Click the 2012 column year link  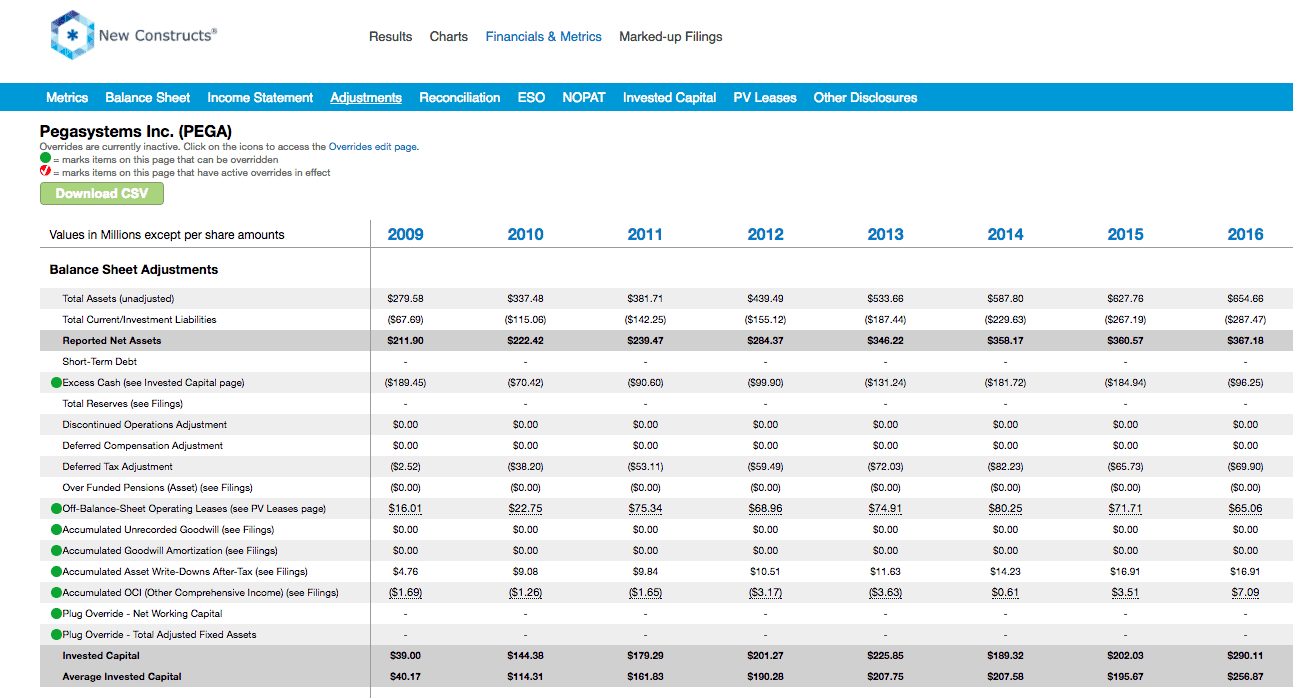765,235
